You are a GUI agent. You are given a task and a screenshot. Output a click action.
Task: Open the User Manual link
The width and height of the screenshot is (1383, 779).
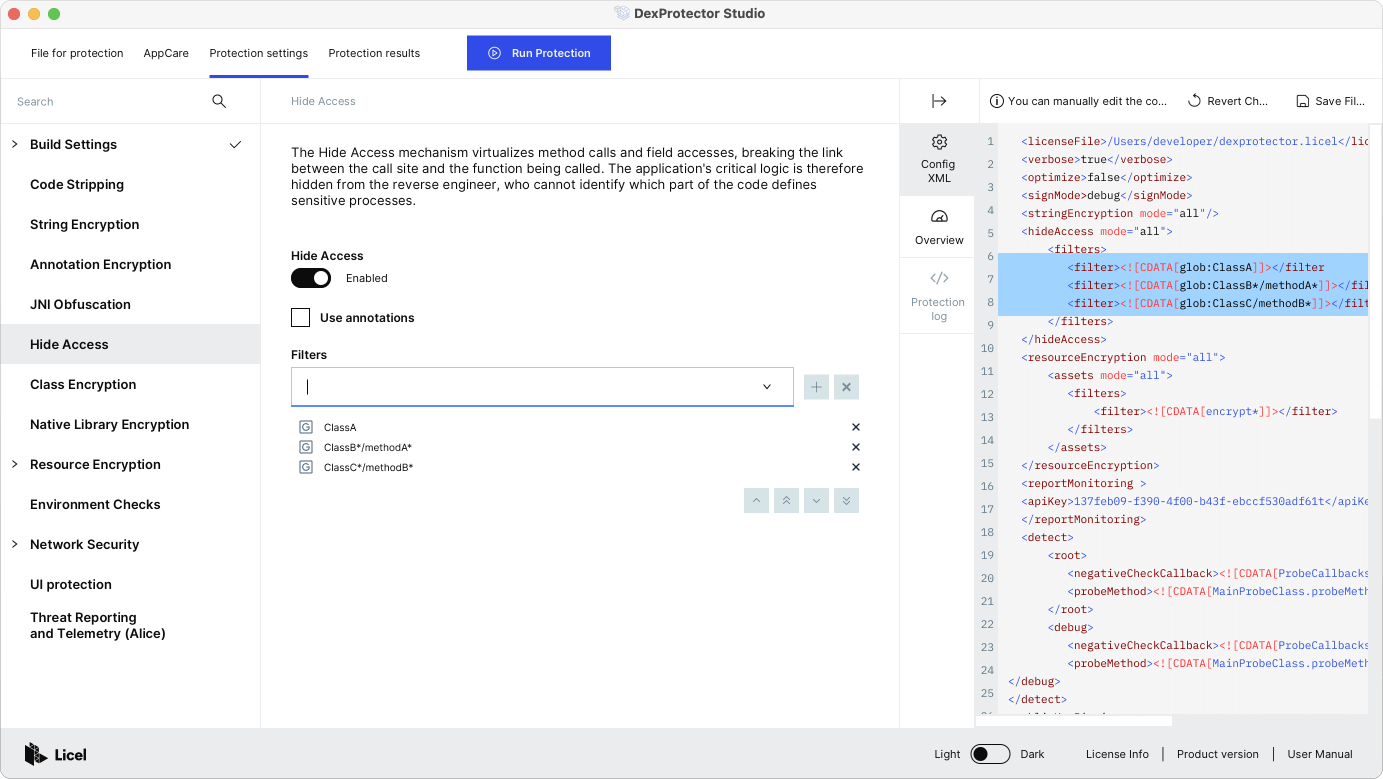[x=1320, y=754]
